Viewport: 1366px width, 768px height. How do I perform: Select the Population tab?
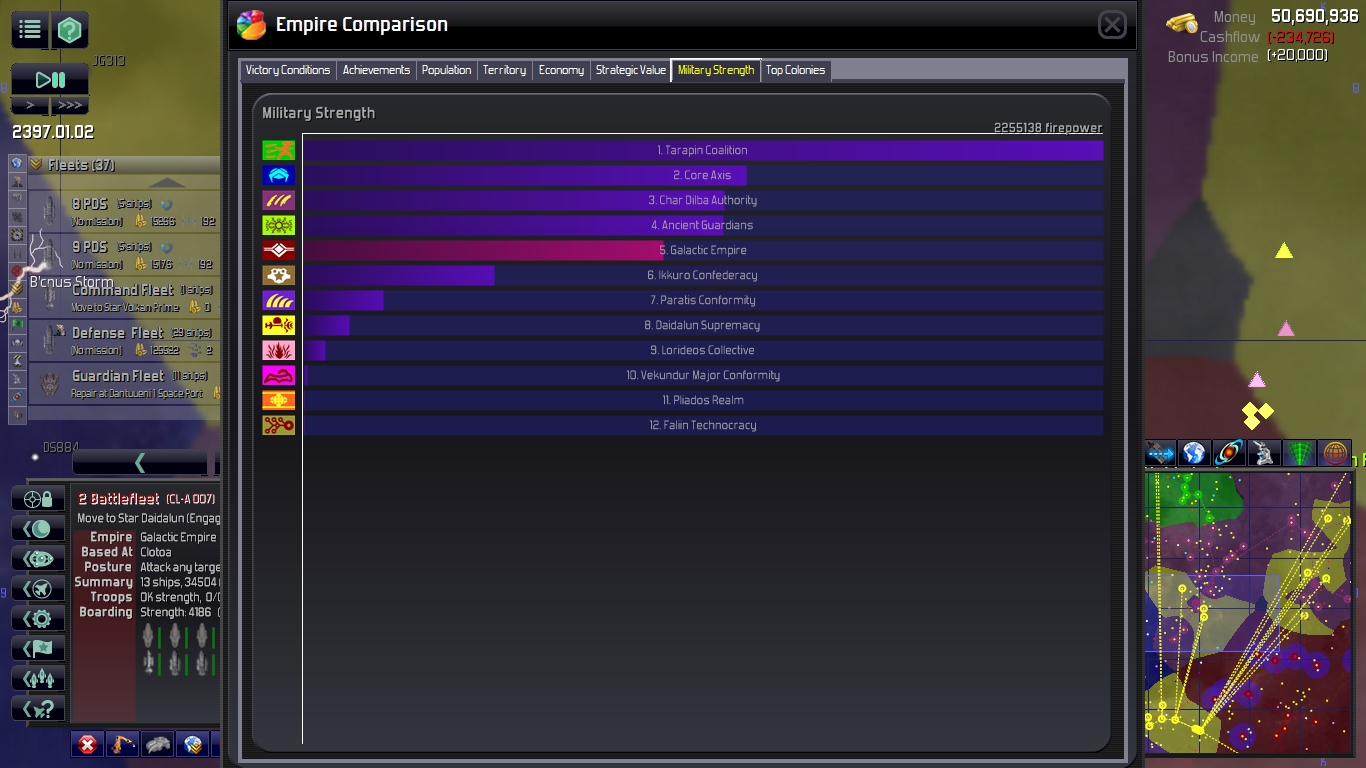[446, 70]
